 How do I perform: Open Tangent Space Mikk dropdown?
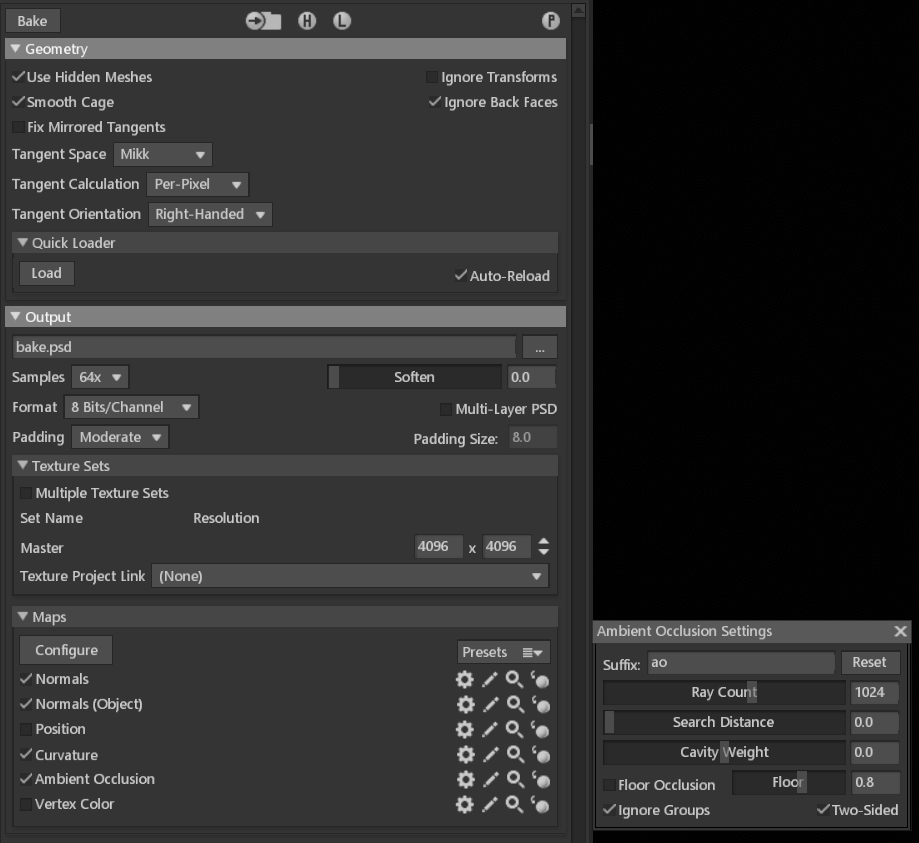(x=163, y=155)
